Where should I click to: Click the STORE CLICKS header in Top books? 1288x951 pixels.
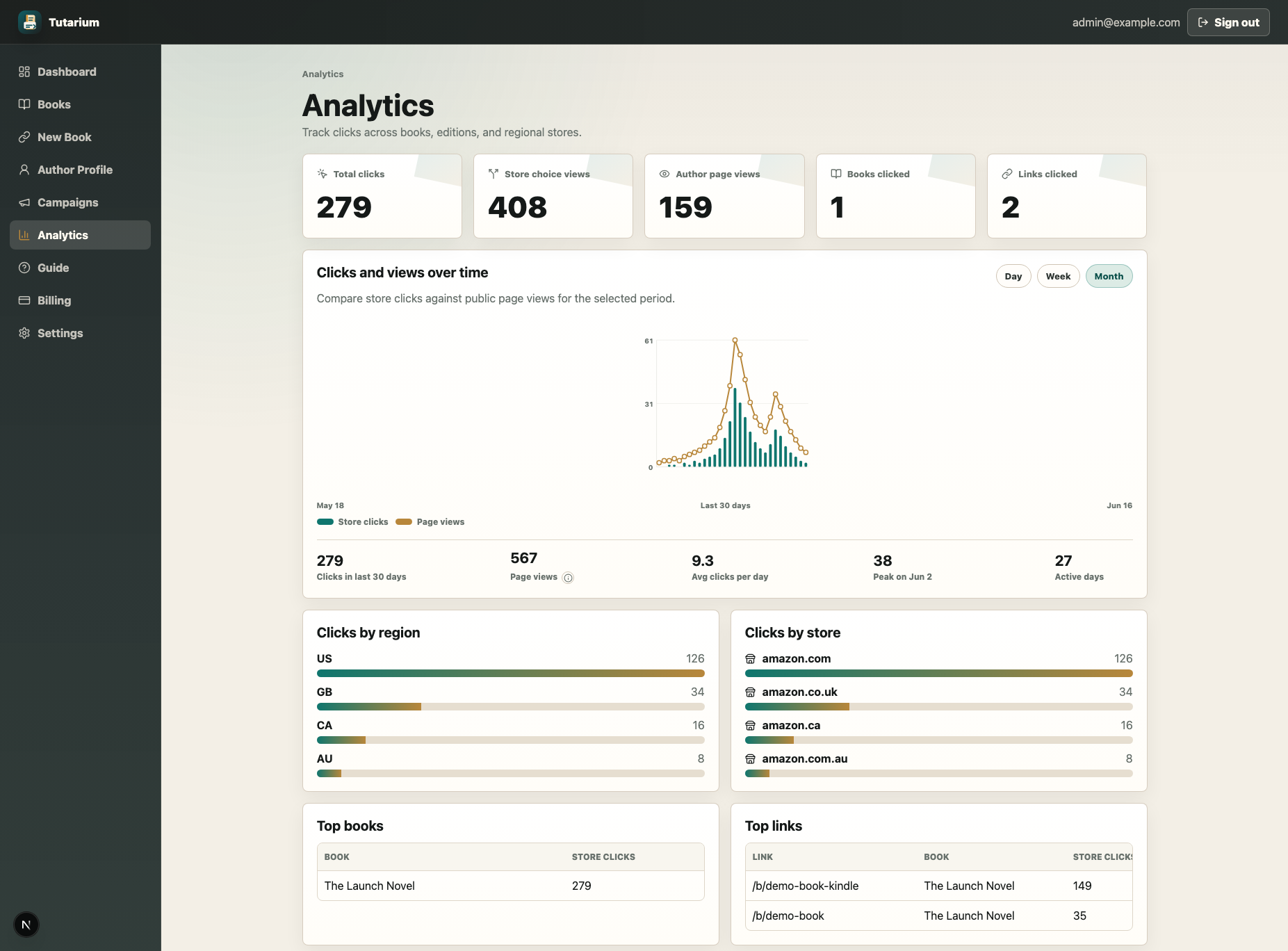603,857
